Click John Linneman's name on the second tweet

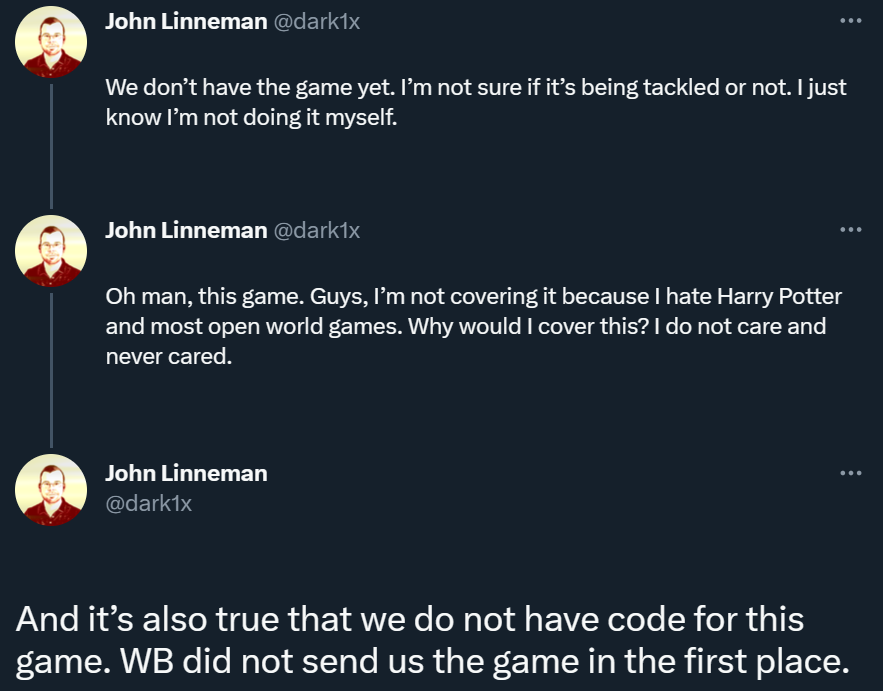(186, 230)
